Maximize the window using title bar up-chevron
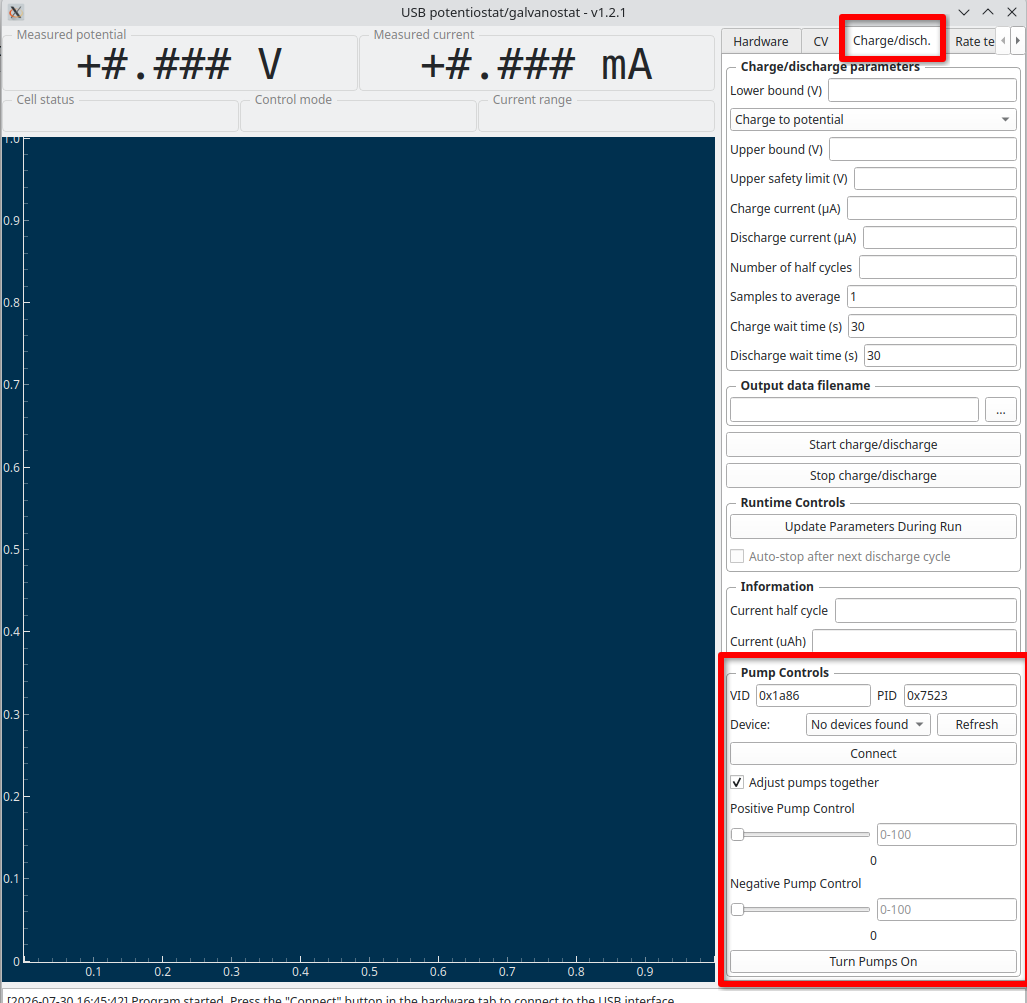The height and width of the screenshot is (1003, 1027). pos(988,12)
